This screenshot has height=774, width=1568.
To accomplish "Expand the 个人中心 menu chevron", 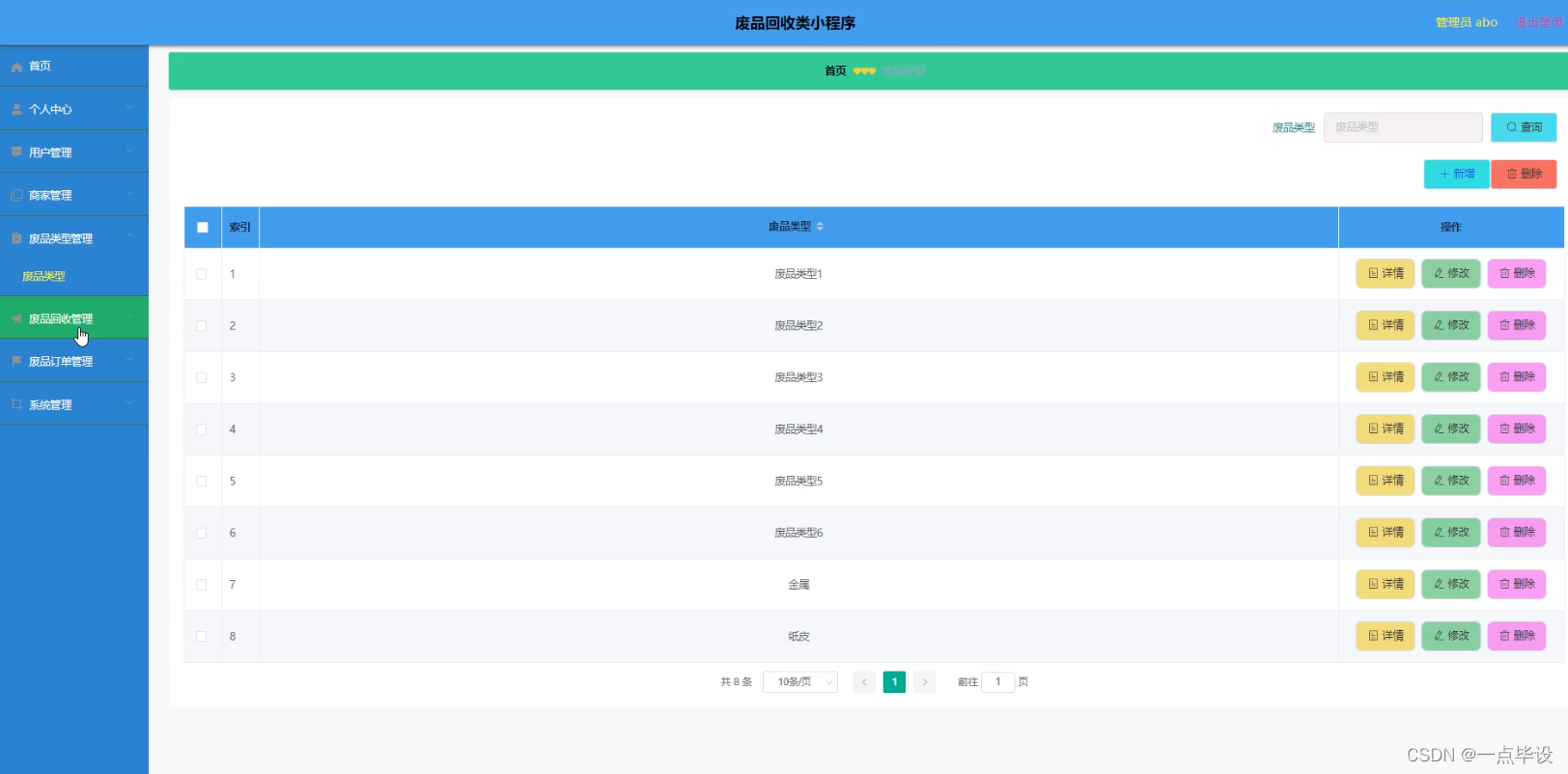I will pos(130,107).
